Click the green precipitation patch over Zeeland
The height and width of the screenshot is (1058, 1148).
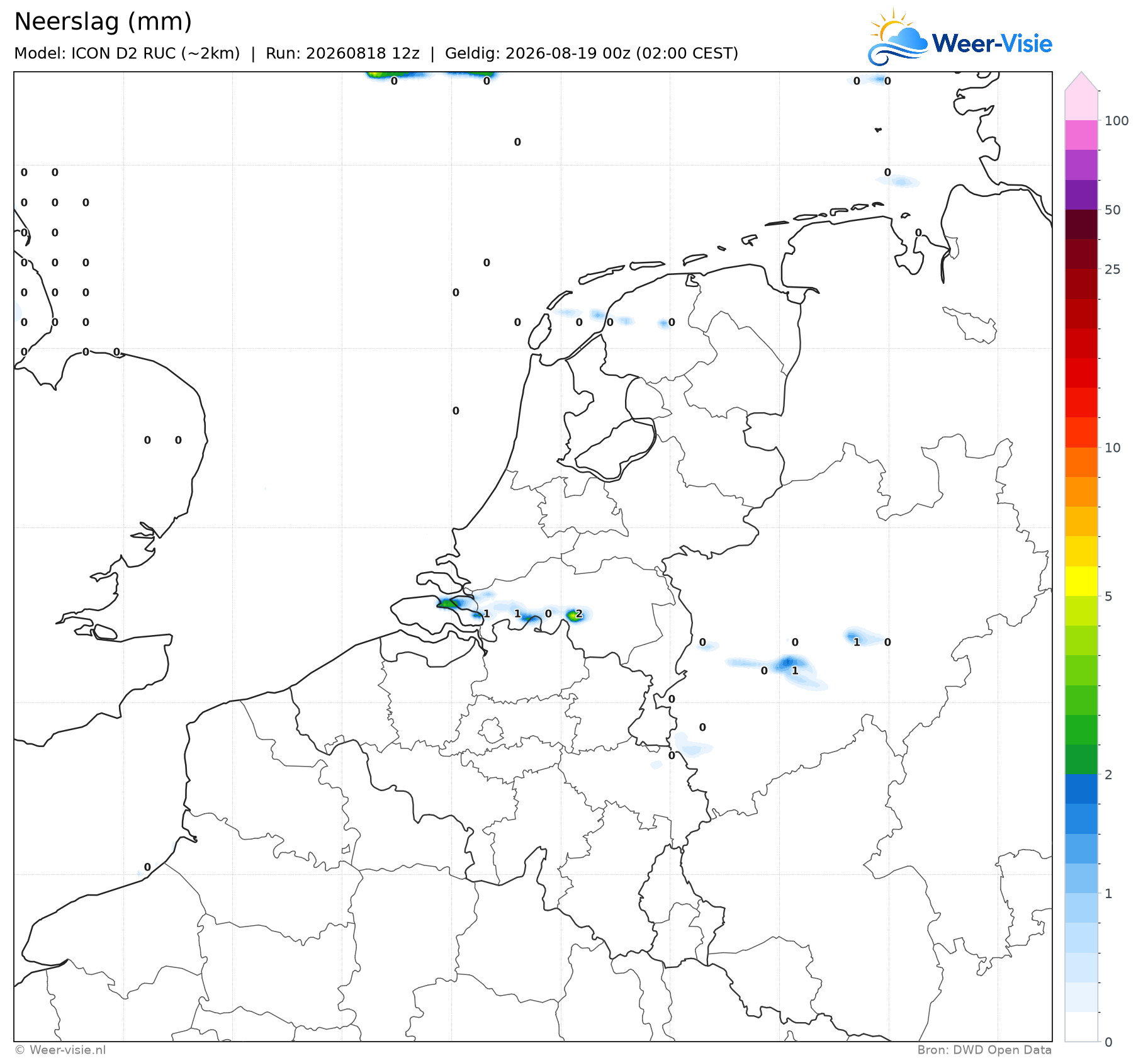[x=448, y=604]
